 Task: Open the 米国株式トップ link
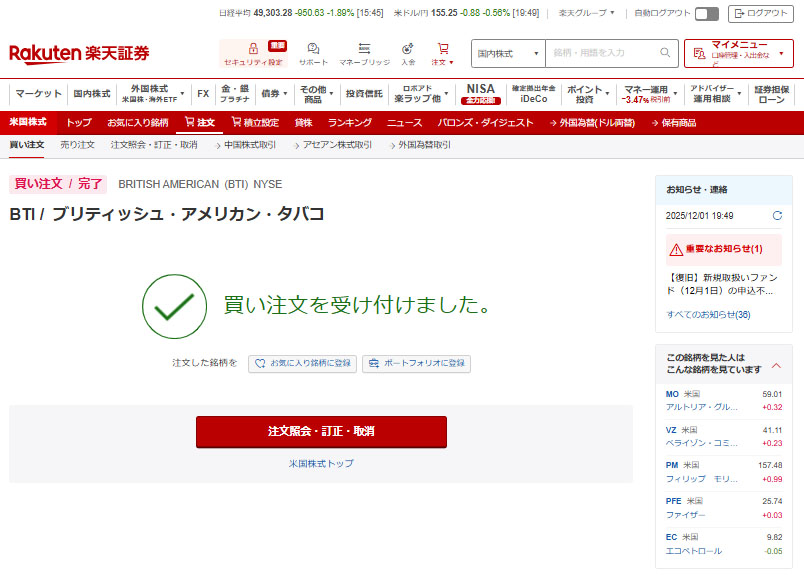pos(321,463)
